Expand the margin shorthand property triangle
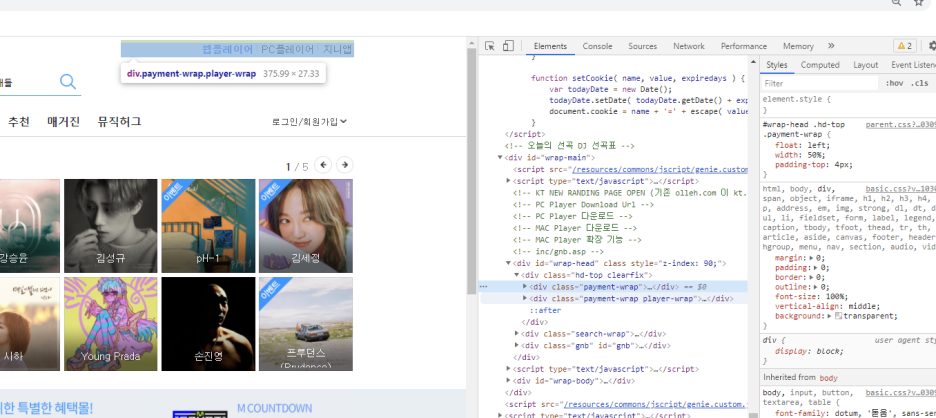Viewport: 936px width, 418px height. coord(812,258)
